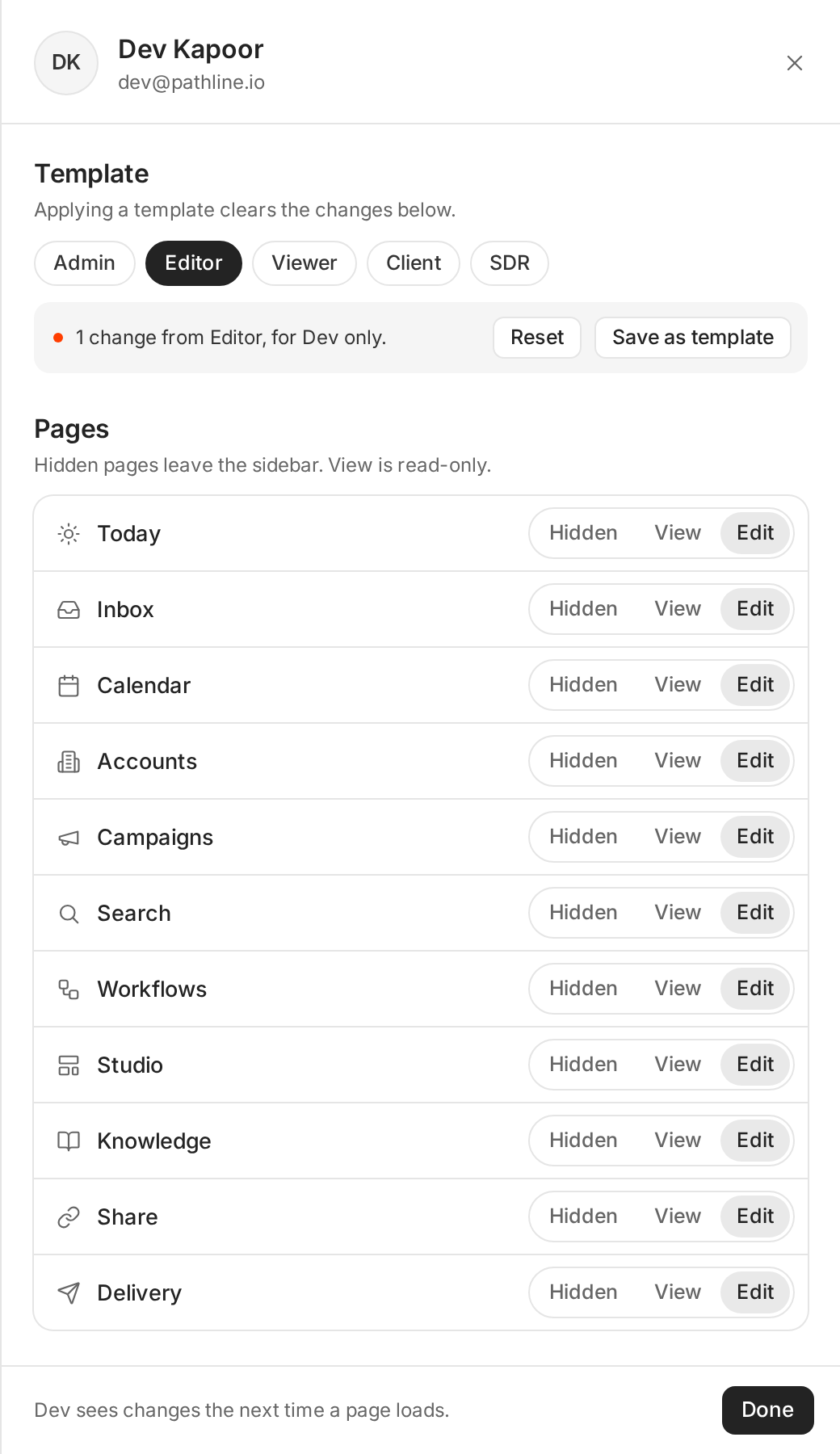Screen dimensions: 840x1454
Task: Set Accounts page to Hidden
Action: [x=583, y=761]
